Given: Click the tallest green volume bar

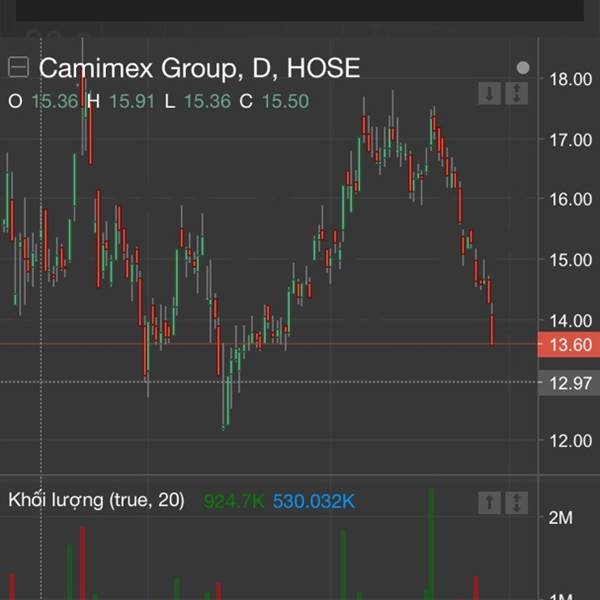Looking at the screenshot, I should click(431, 543).
